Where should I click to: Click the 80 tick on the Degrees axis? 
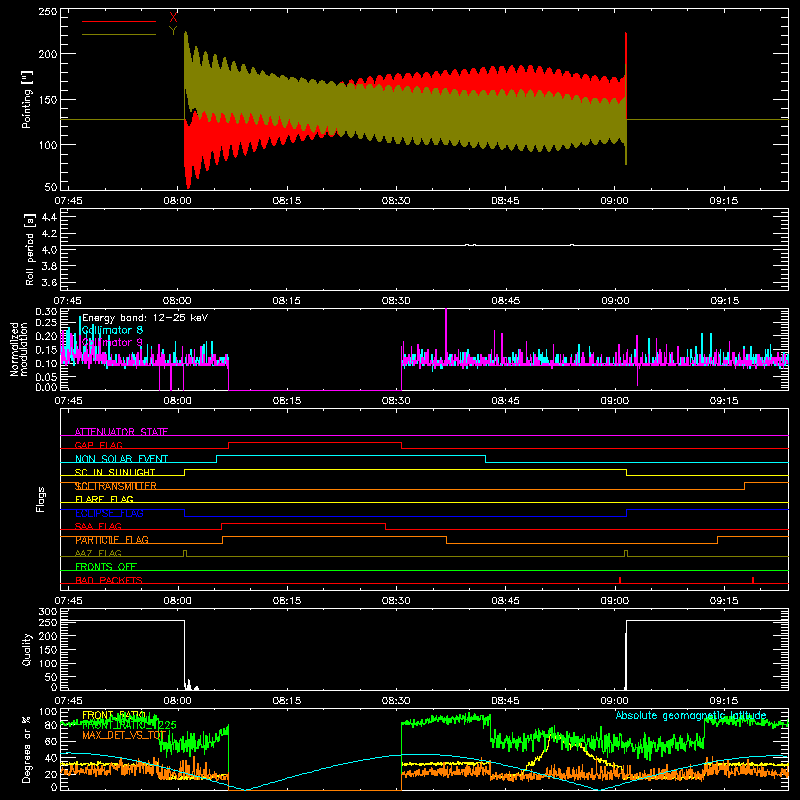(x=52, y=725)
